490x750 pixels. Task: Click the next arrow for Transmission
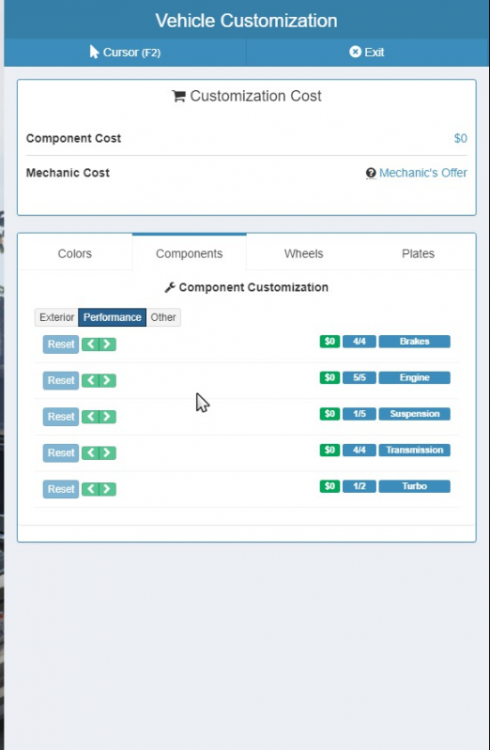point(107,453)
